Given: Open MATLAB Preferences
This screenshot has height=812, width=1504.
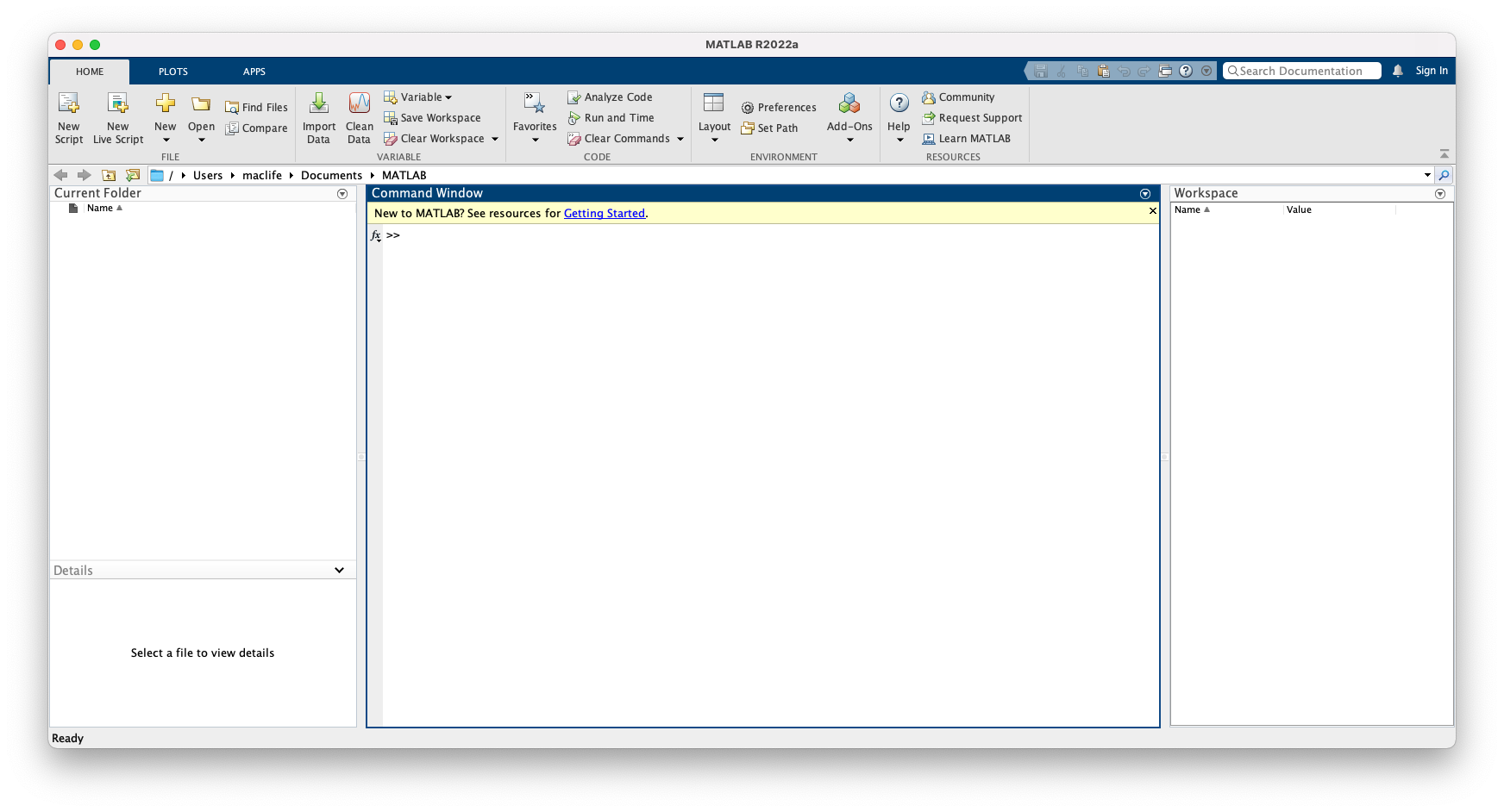Looking at the screenshot, I should click(x=778, y=107).
